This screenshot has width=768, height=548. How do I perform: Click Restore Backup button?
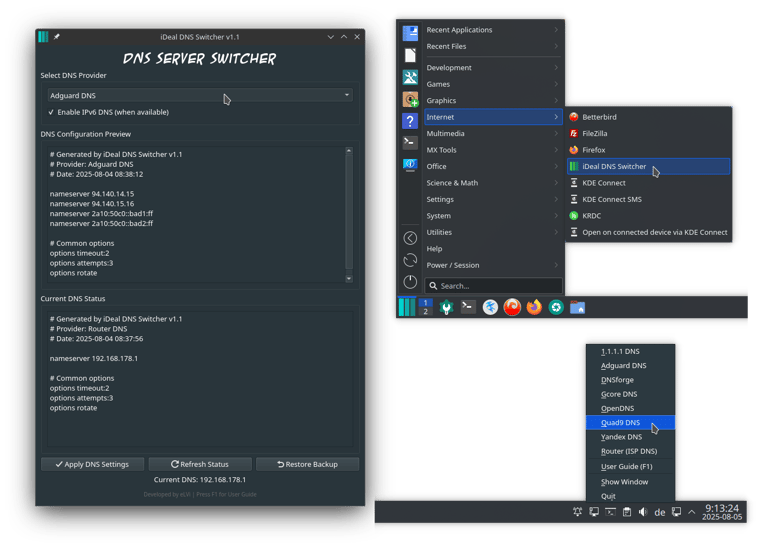point(308,464)
